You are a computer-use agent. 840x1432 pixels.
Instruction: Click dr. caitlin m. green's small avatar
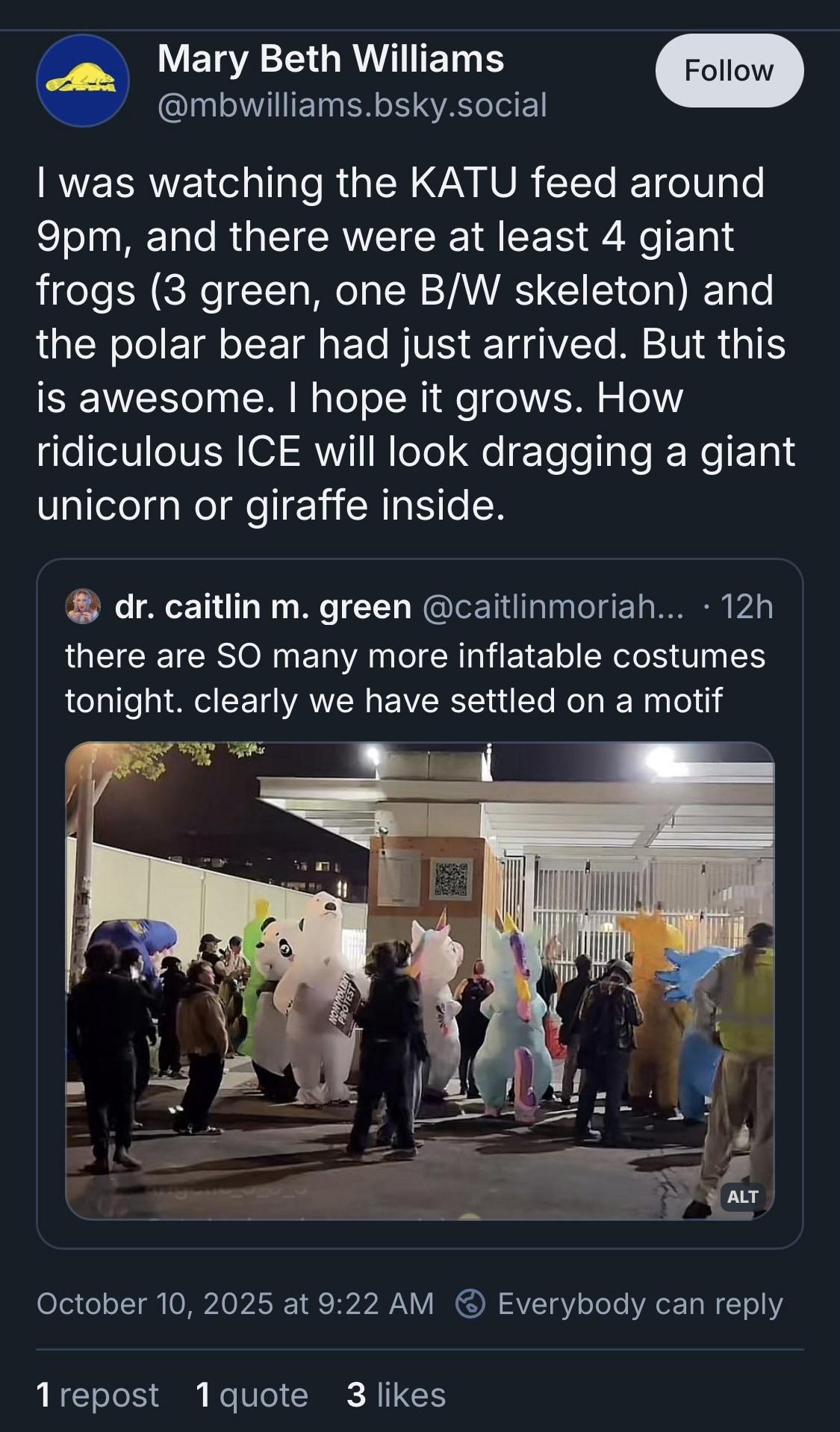(83, 606)
